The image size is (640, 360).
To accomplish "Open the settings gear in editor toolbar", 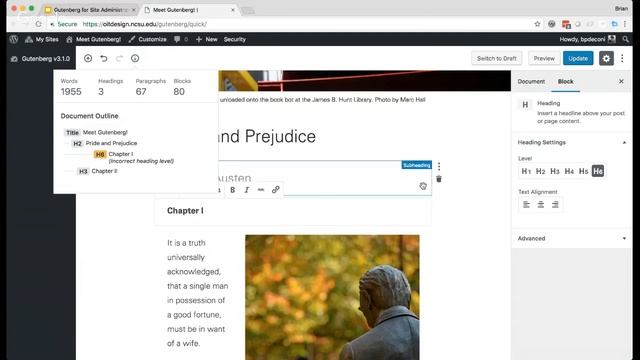I will coord(606,58).
